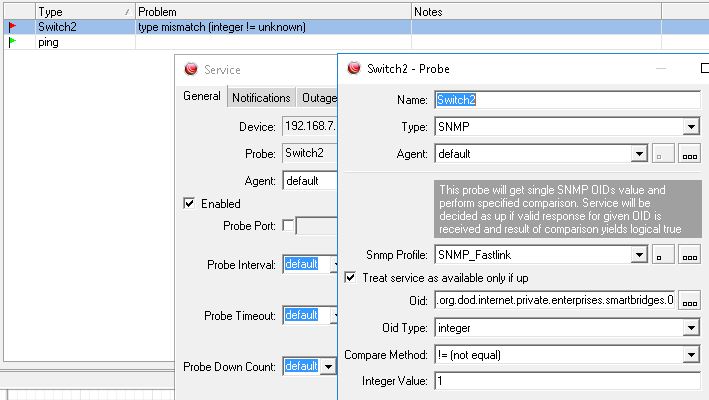Click the Agent field in Service window
The image size is (709, 400).
[310, 181]
